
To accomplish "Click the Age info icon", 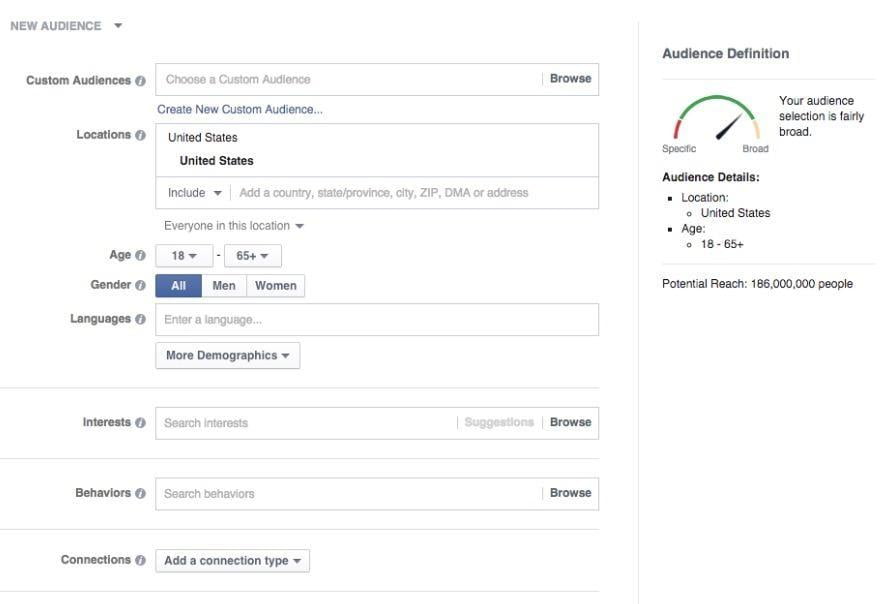I will (140, 256).
